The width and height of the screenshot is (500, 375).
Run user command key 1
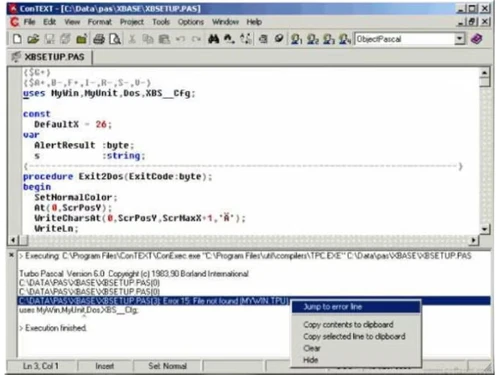pyautogui.click(x=296, y=39)
